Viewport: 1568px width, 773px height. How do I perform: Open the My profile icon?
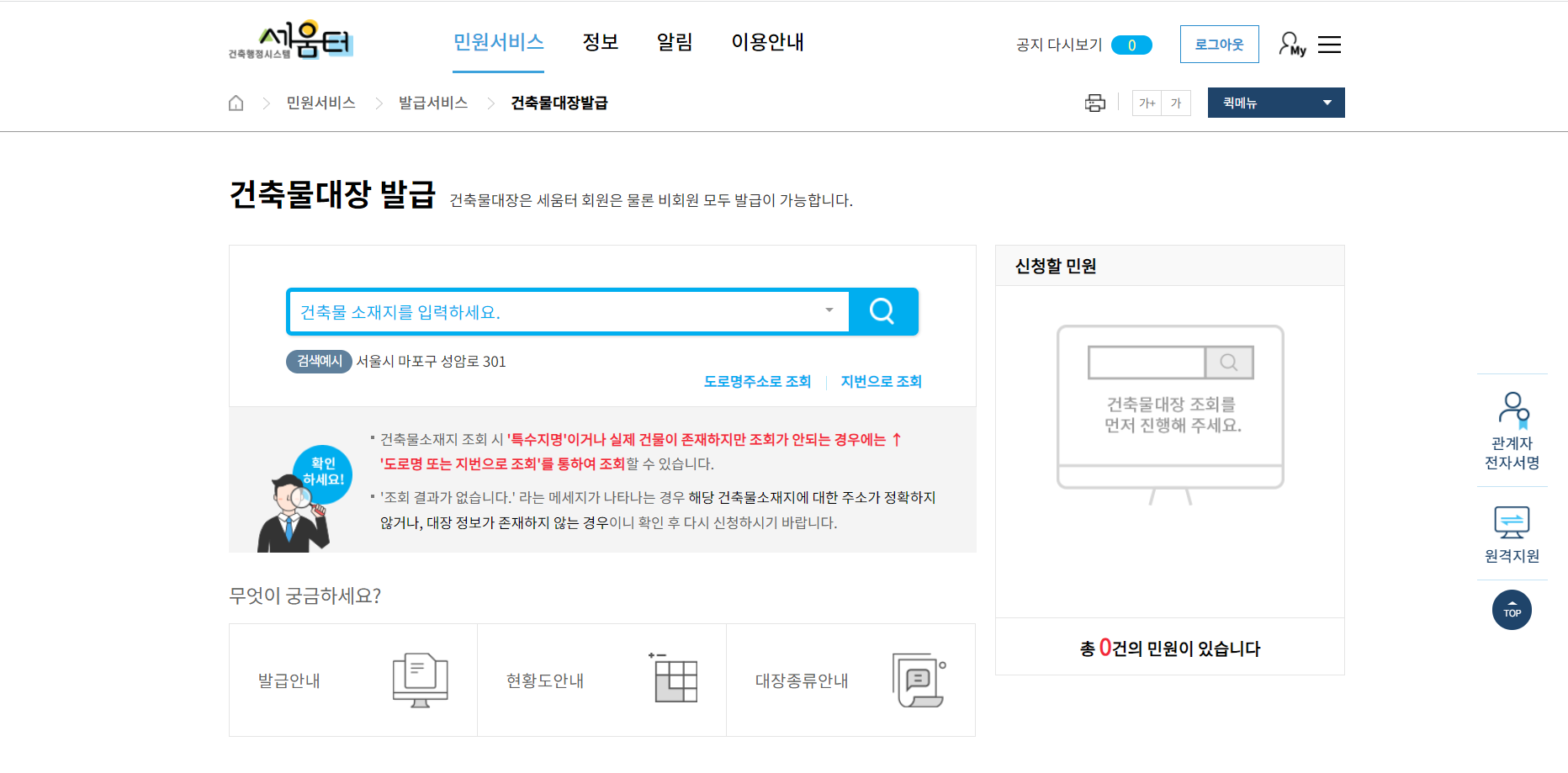1290,44
